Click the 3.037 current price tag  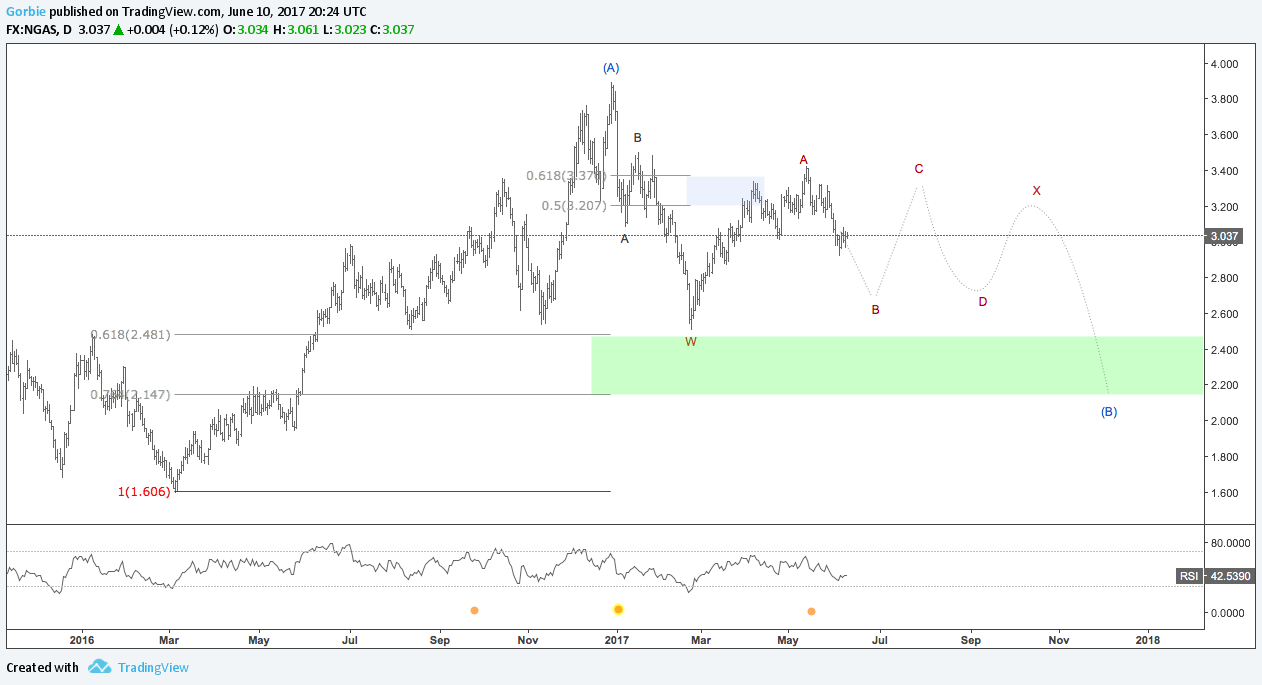pyautogui.click(x=1225, y=237)
